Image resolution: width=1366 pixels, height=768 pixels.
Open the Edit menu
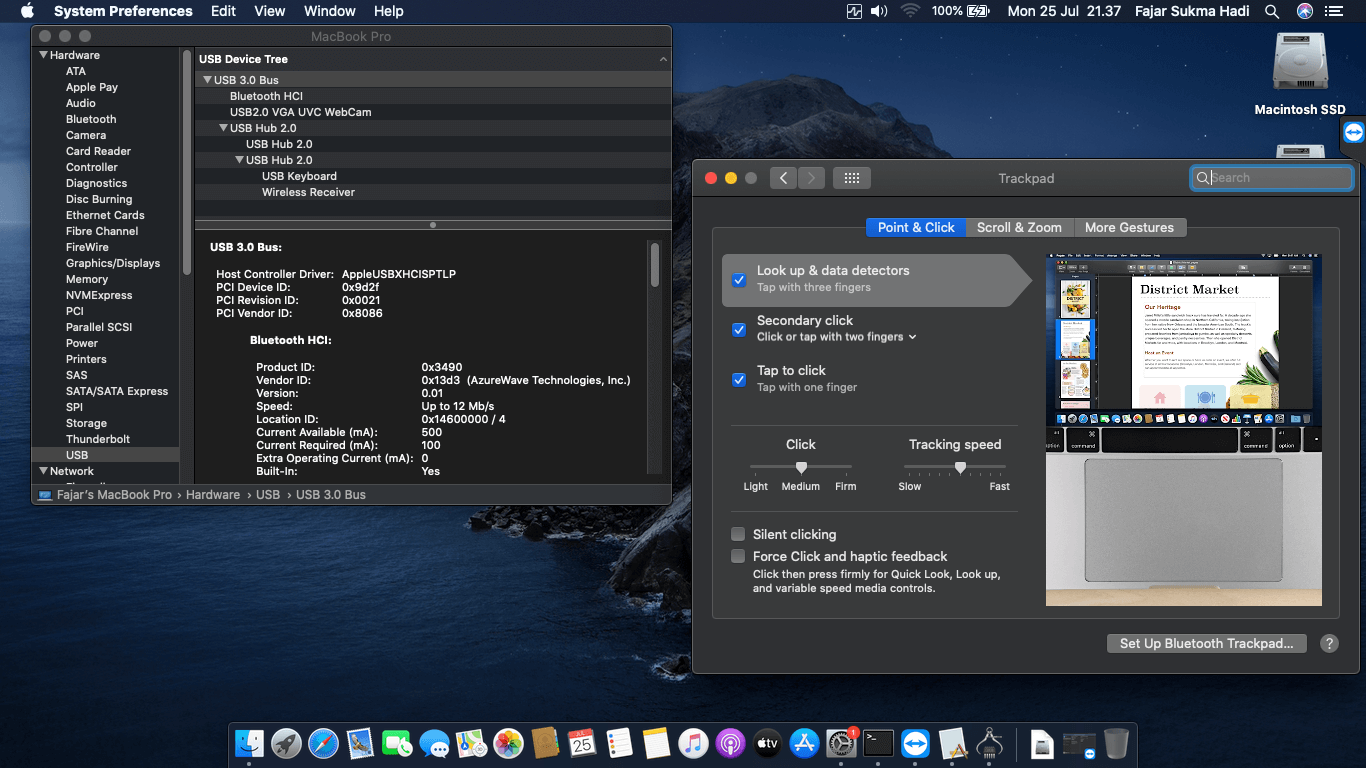[x=223, y=11]
